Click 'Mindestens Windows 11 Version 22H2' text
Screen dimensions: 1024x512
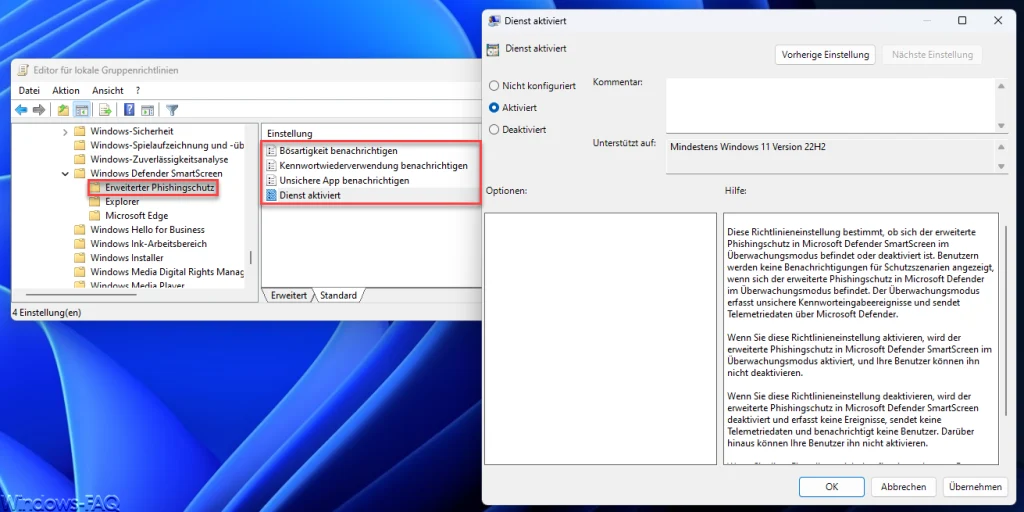[748, 147]
